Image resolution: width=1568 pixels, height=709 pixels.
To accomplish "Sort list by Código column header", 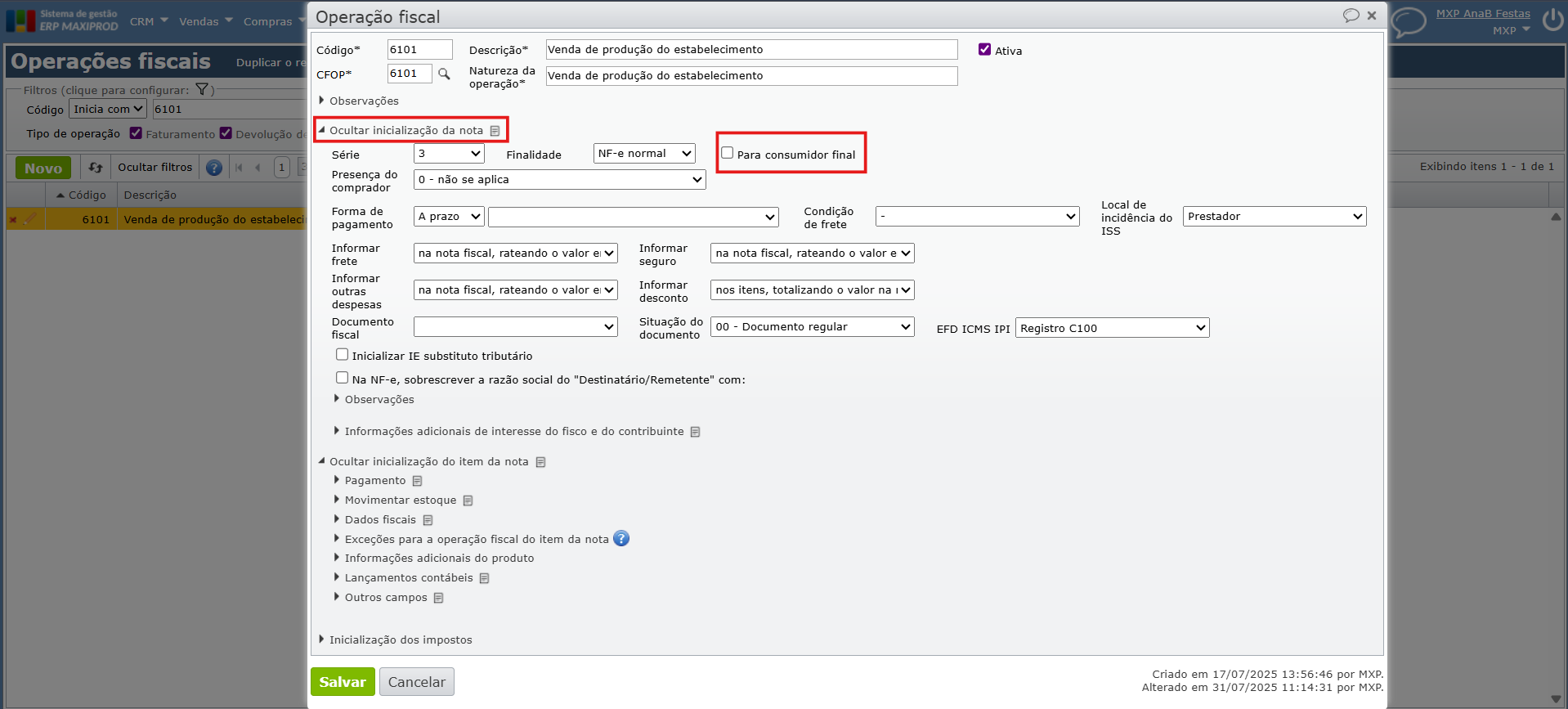I will 82,195.
